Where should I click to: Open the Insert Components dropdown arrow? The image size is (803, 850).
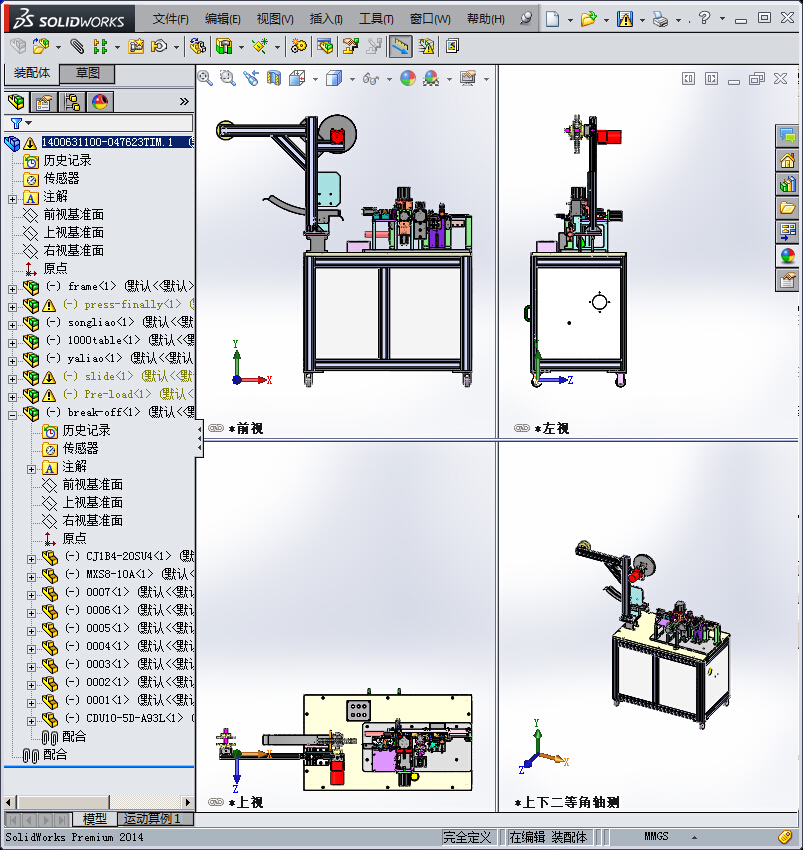(x=58, y=47)
